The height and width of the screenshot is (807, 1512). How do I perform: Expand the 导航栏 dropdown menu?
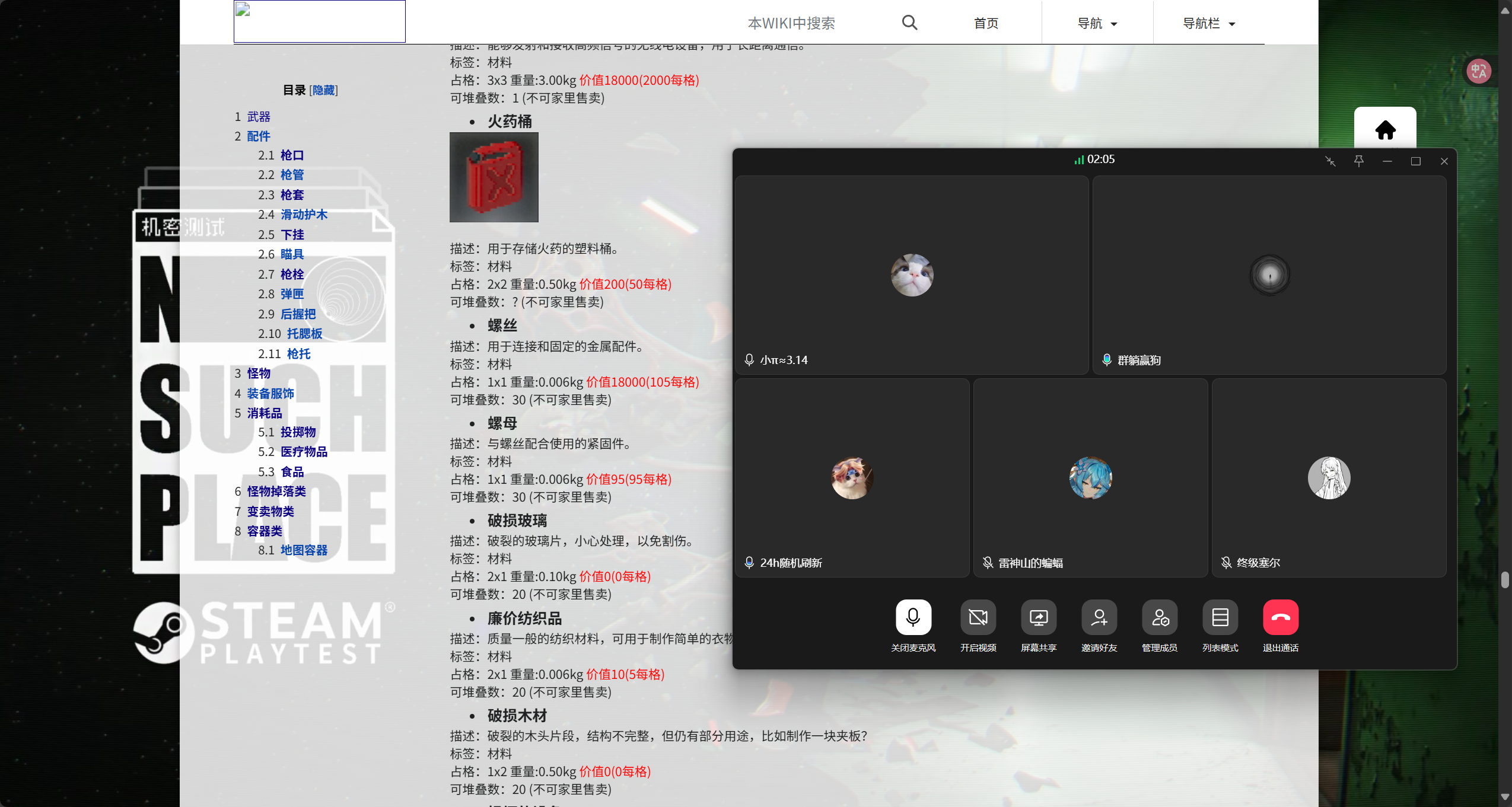coord(1208,23)
